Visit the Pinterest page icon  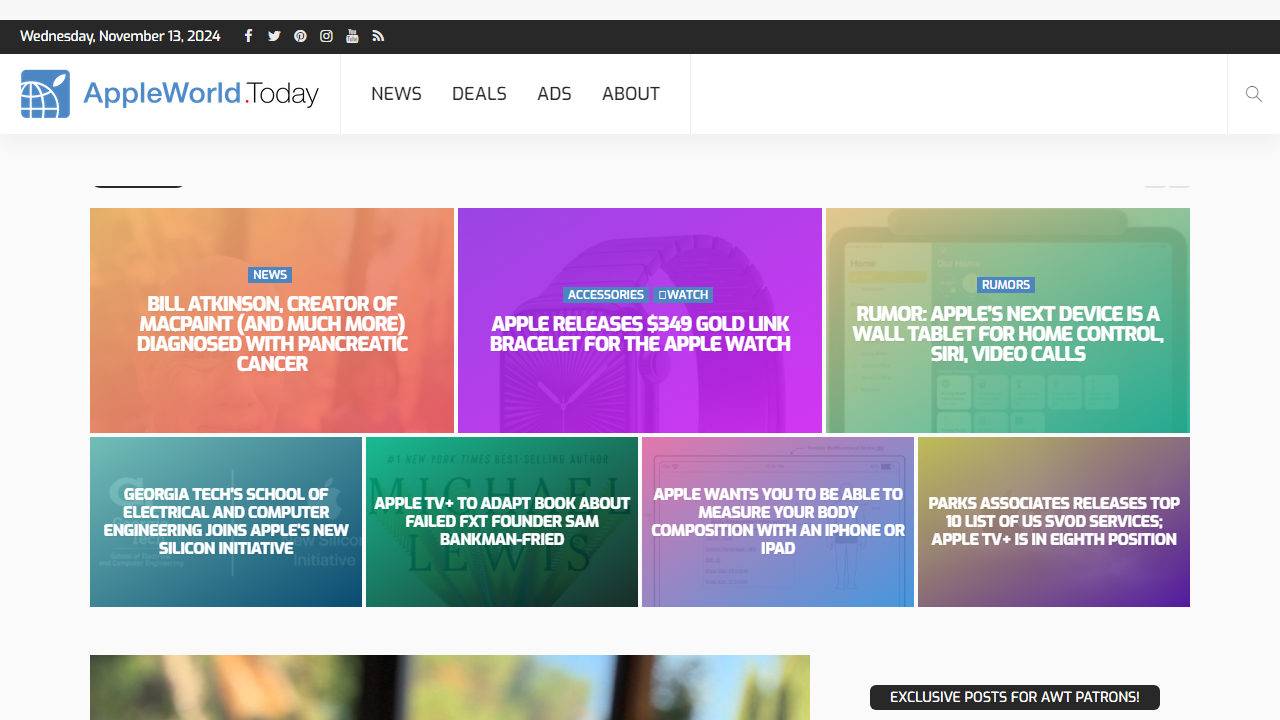pyautogui.click(x=300, y=36)
